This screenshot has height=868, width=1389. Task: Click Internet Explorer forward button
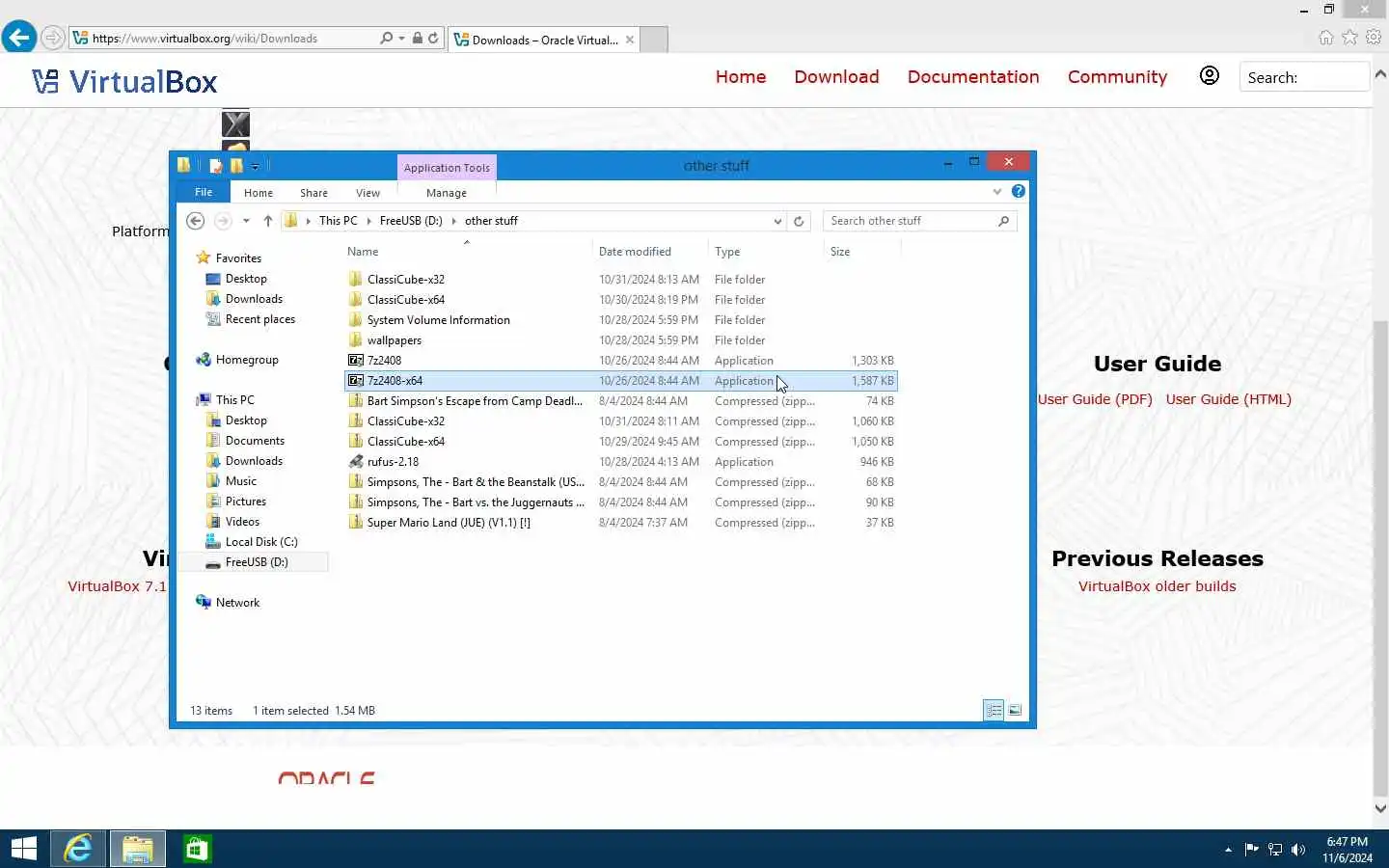click(53, 39)
